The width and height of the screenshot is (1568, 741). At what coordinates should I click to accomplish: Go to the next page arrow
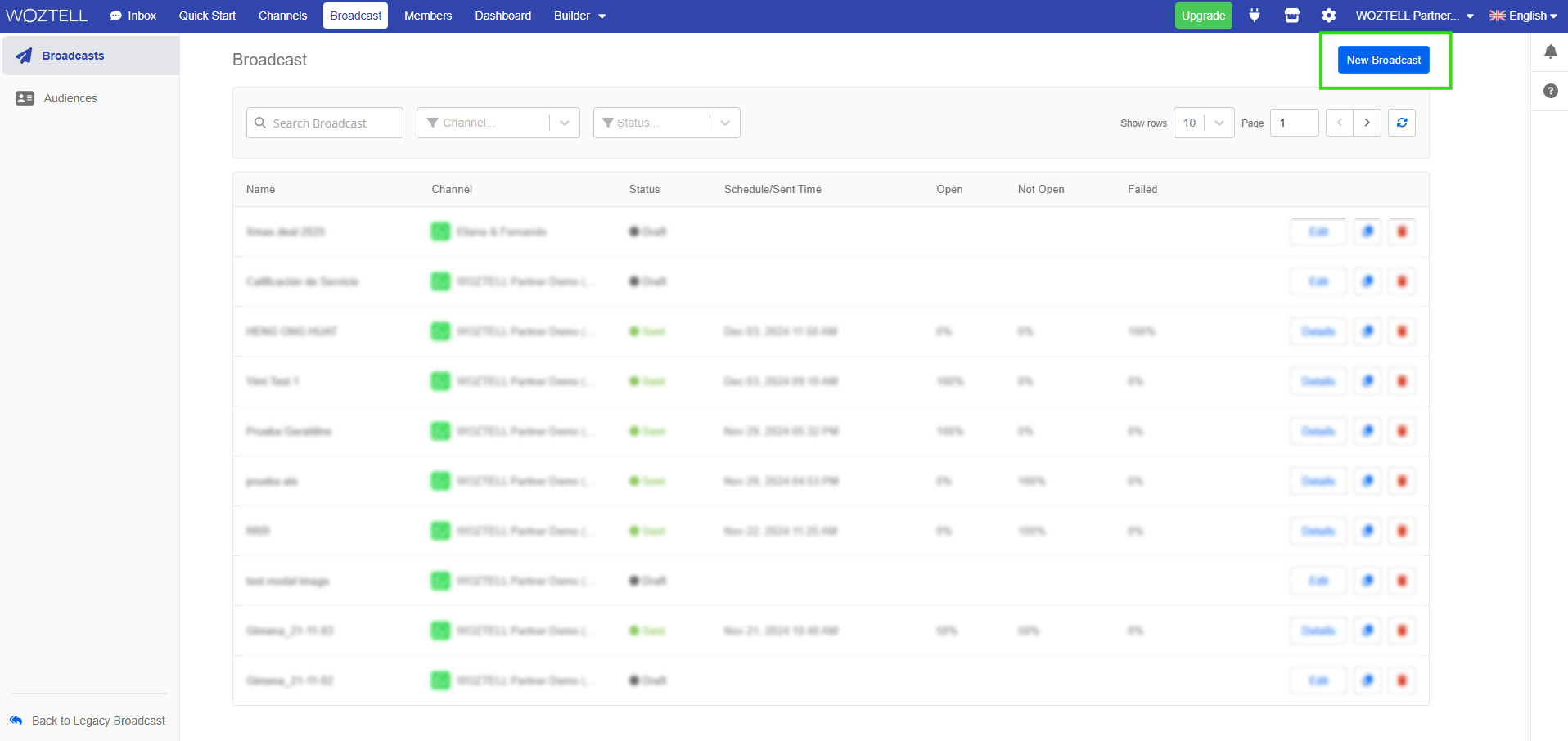(x=1367, y=123)
